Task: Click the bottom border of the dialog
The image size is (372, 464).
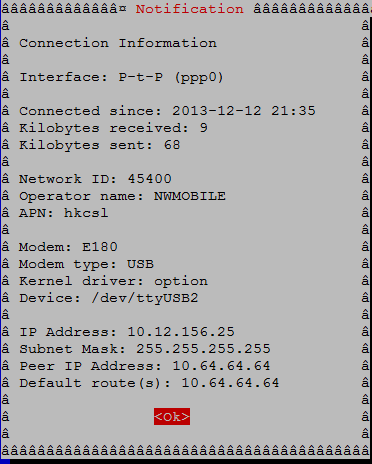Action: tap(186, 451)
